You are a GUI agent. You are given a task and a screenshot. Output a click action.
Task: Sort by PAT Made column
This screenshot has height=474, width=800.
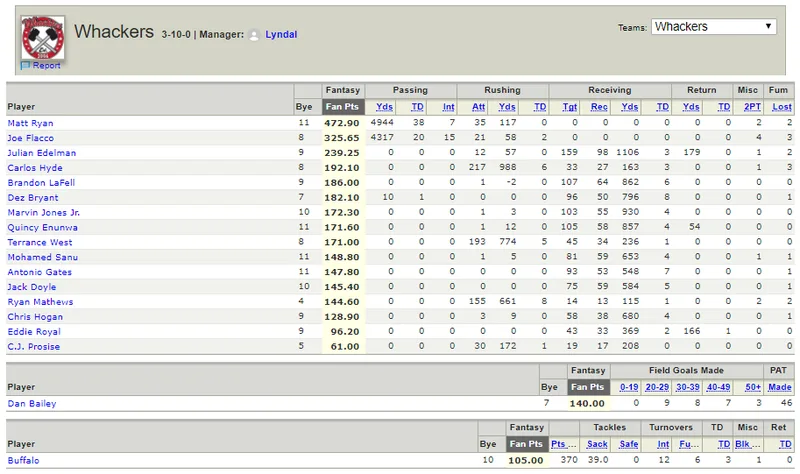click(780, 387)
